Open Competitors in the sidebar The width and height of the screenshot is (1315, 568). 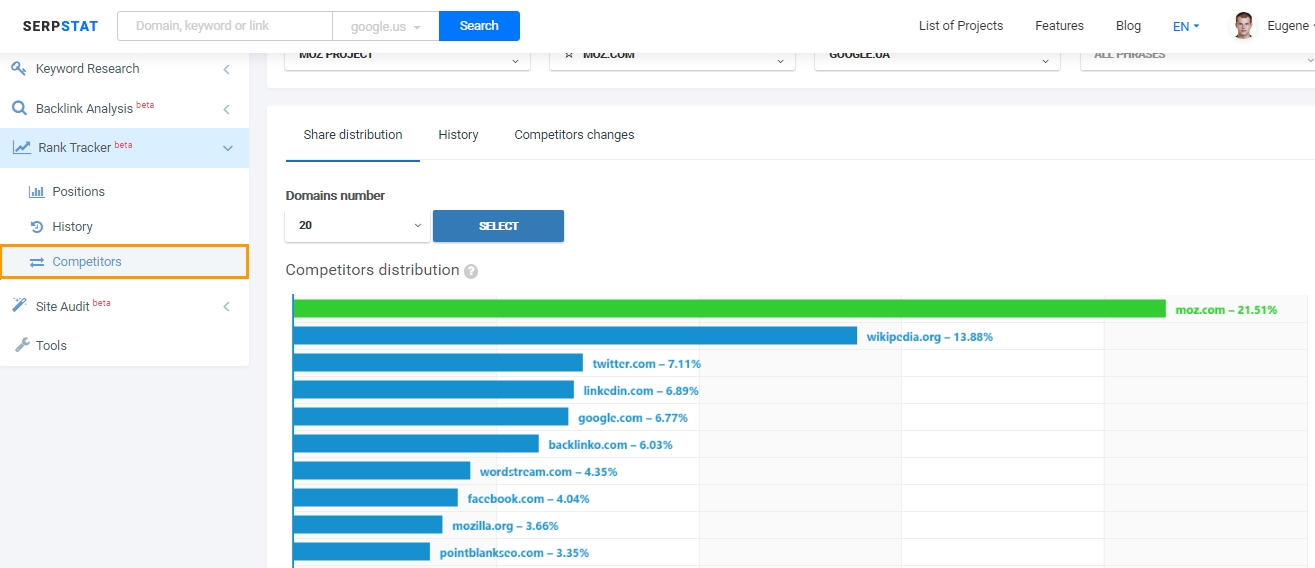[x=124, y=262]
